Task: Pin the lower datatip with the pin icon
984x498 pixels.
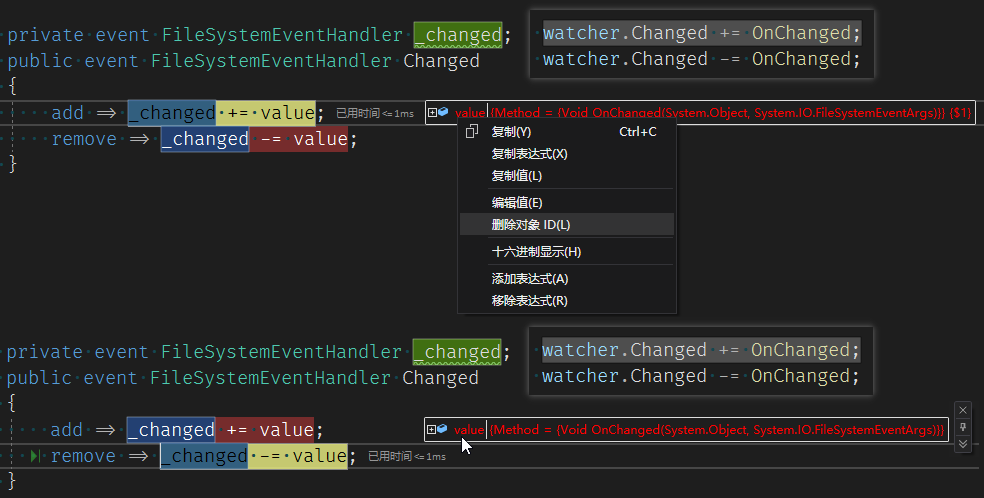Action: pyautogui.click(x=963, y=427)
